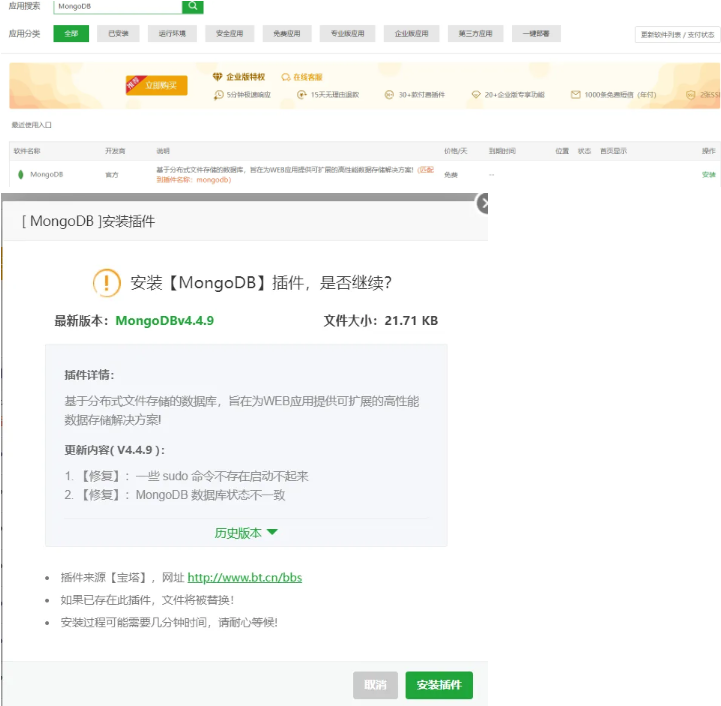Select the 全部 category tab
The width and height of the screenshot is (721, 706).
click(x=71, y=34)
